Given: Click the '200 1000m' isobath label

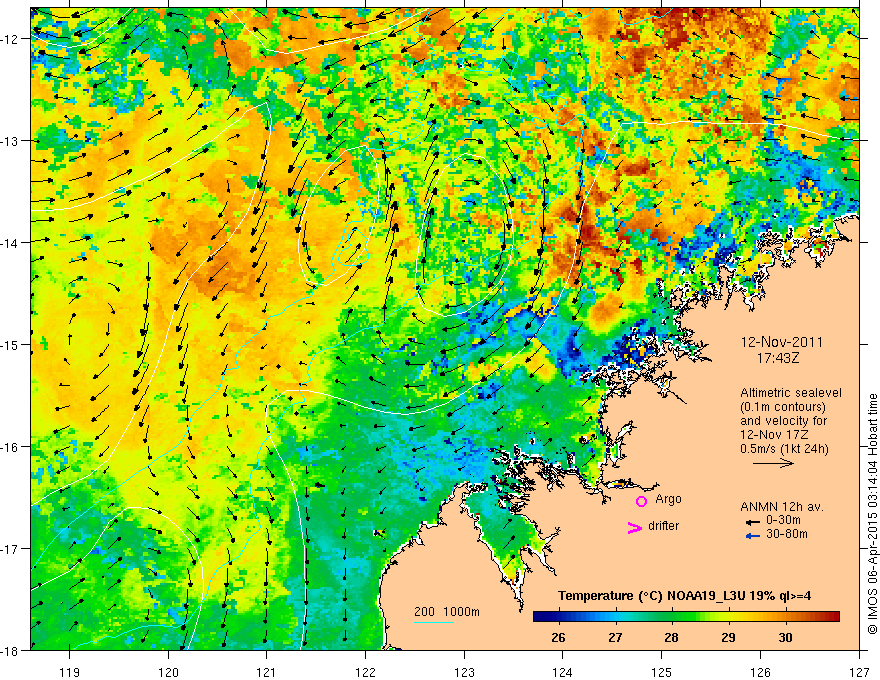Looking at the screenshot, I should click(x=447, y=612).
